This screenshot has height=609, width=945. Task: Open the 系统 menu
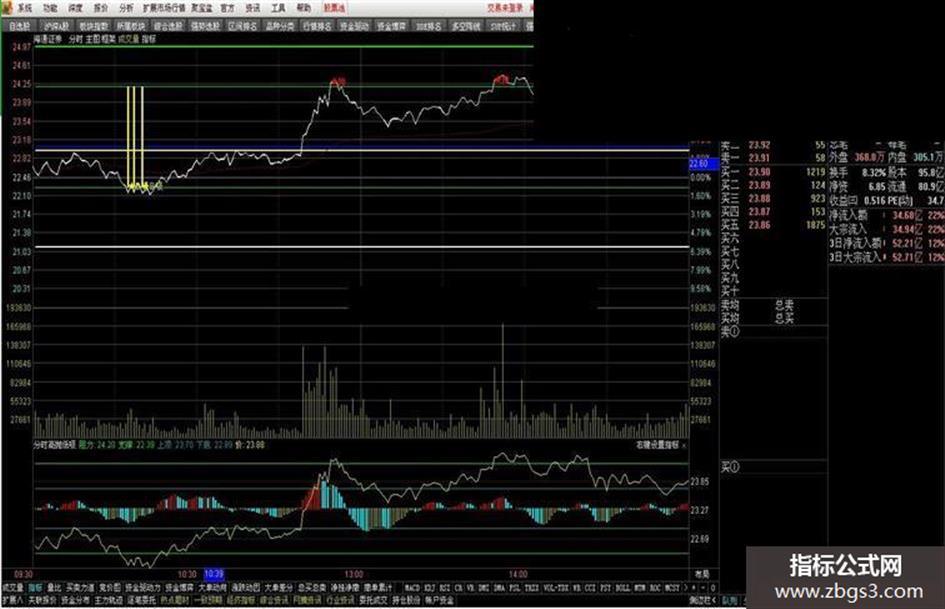click(x=25, y=8)
